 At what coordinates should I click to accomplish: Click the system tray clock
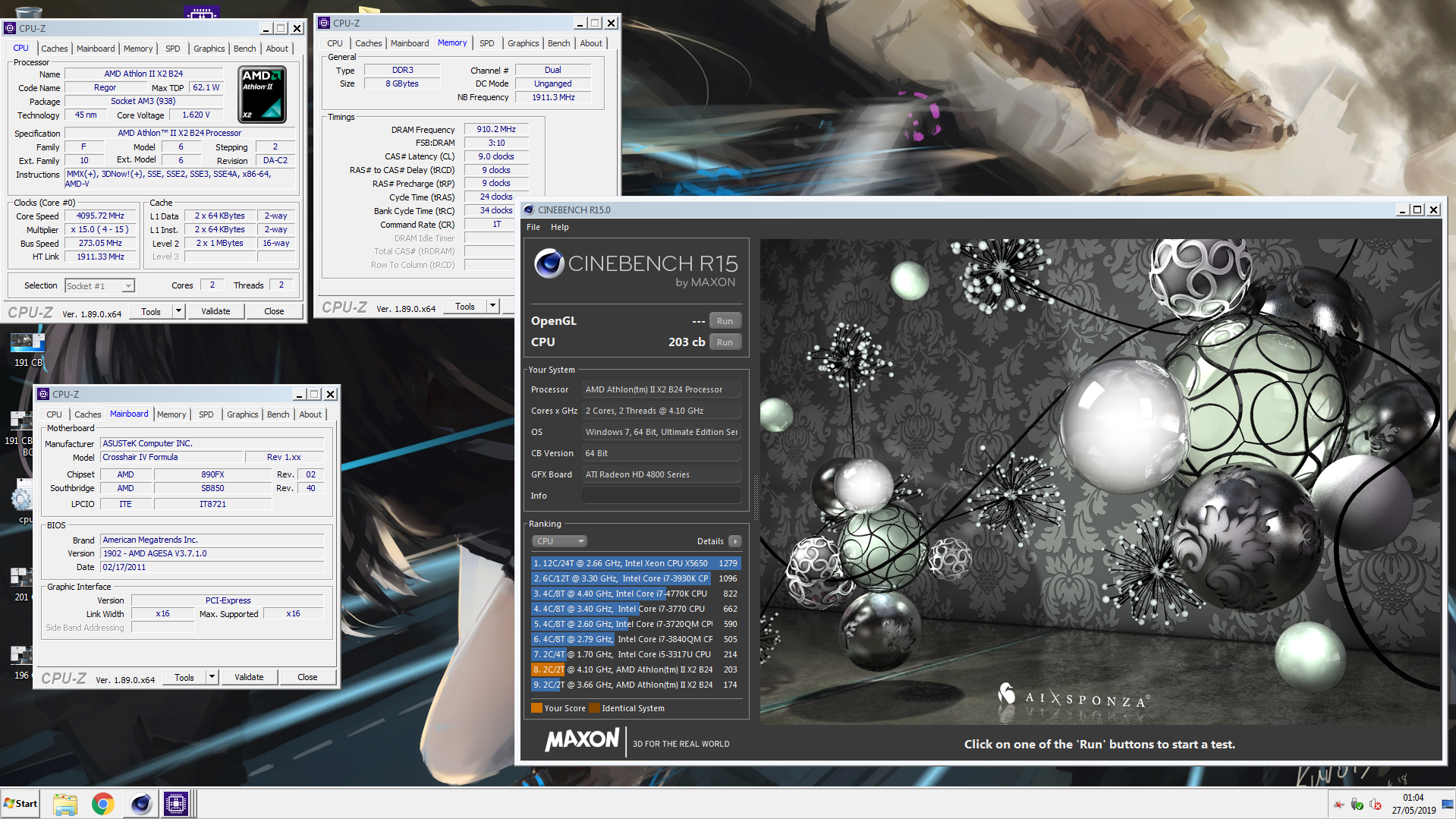point(1413,804)
